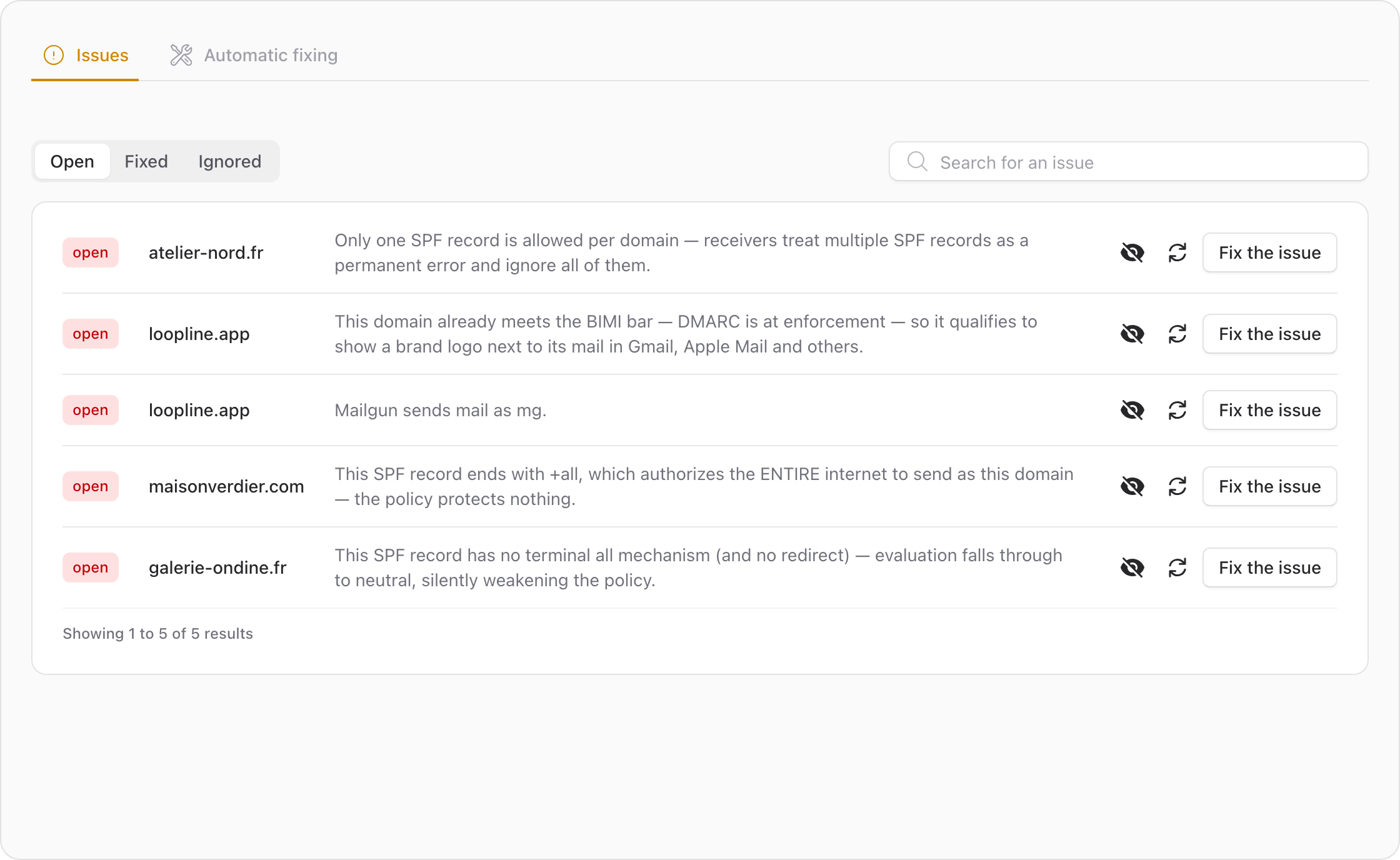The height and width of the screenshot is (860, 1400).
Task: Focus the Search for an issue field
Action: click(x=1129, y=162)
